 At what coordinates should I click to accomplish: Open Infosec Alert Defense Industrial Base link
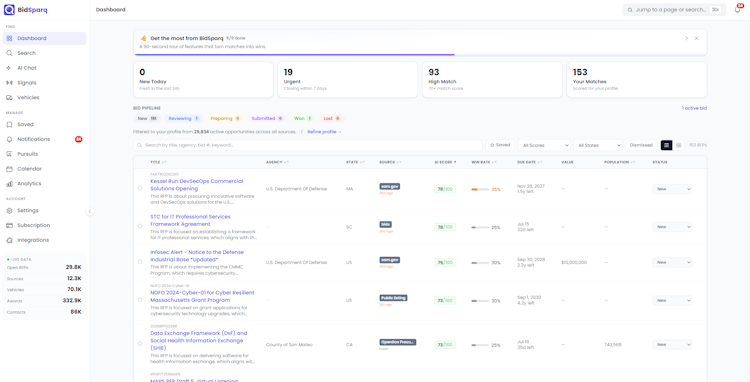197,255
